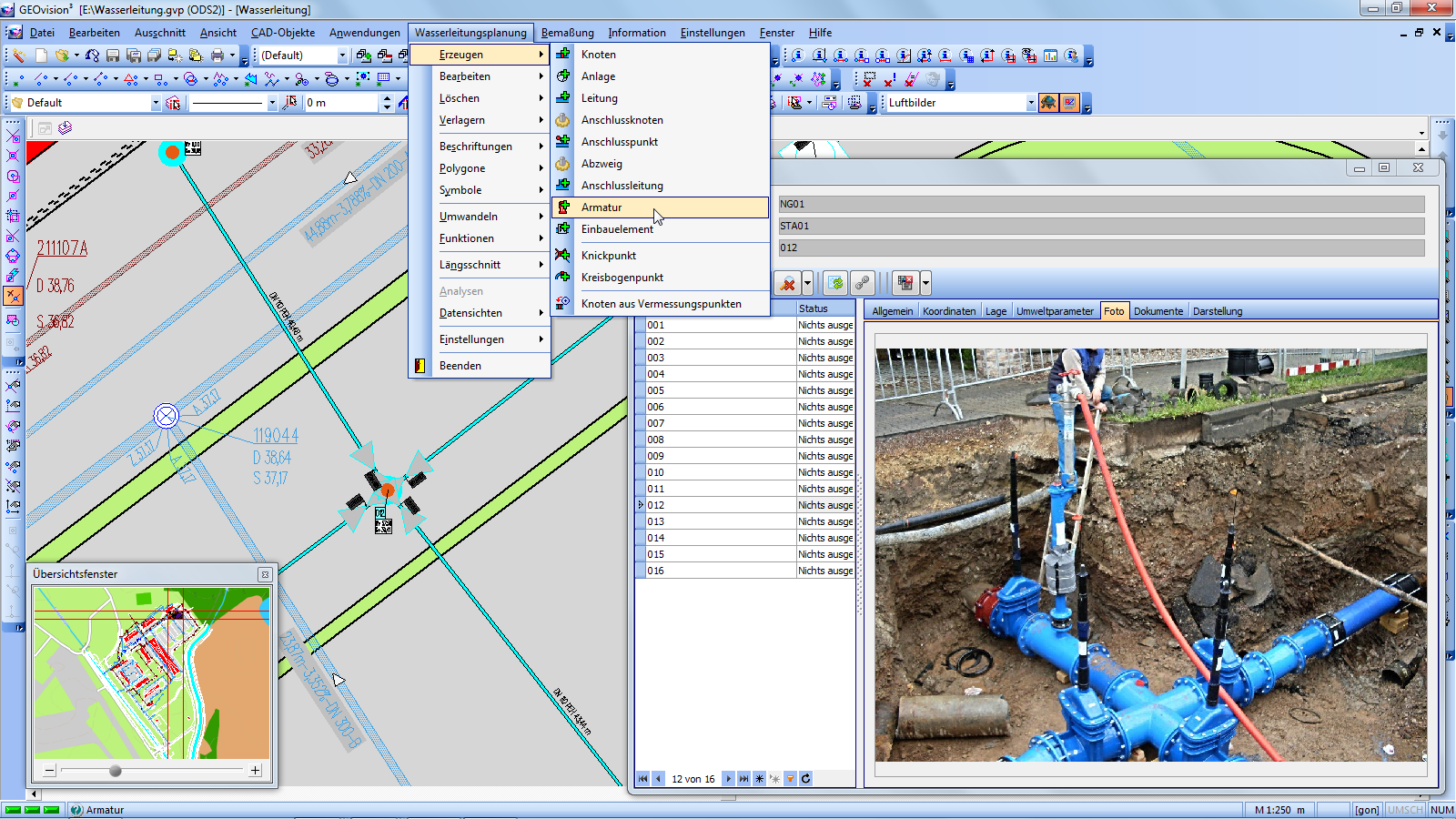This screenshot has width=1456, height=819.
Task: Switch to the Koordinaten tab
Action: (x=948, y=311)
